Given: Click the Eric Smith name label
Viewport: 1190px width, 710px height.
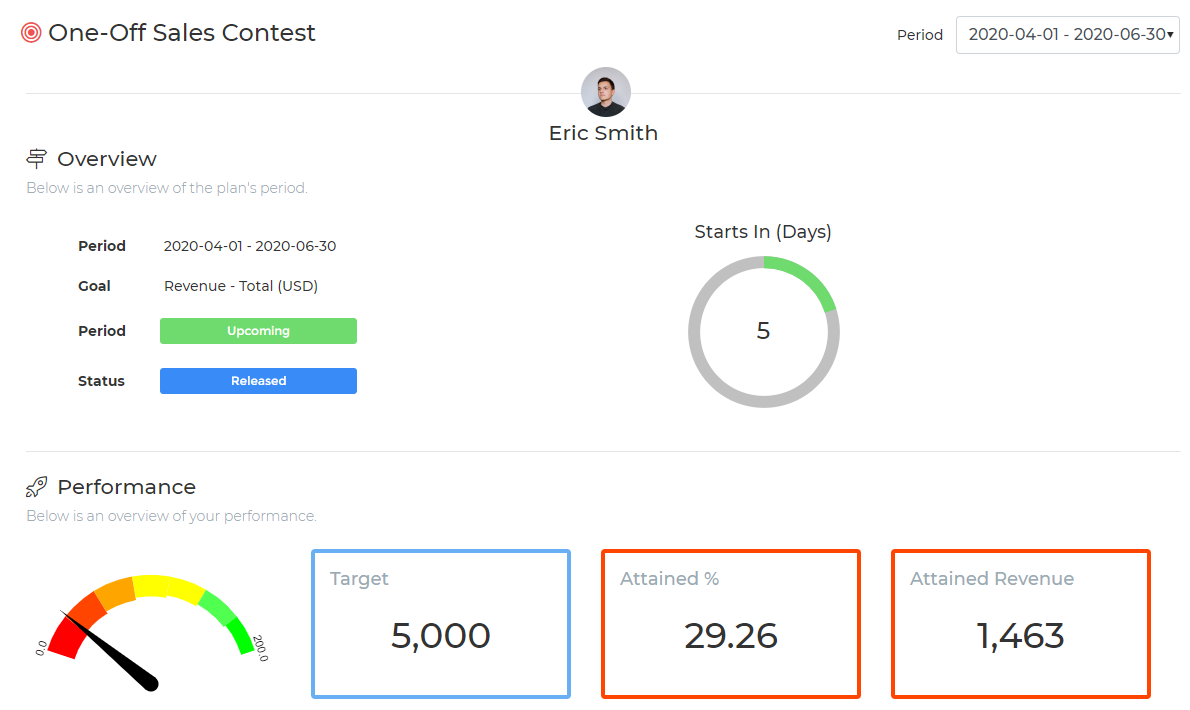Looking at the screenshot, I should pos(603,133).
